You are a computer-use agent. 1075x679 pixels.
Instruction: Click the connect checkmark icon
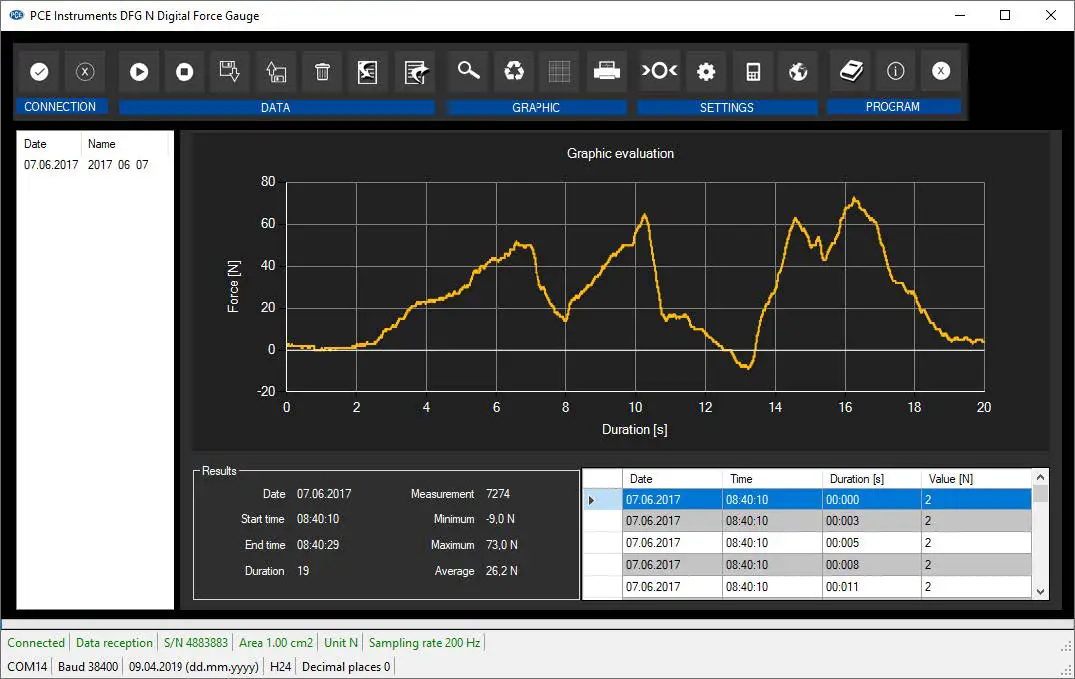pos(39,71)
